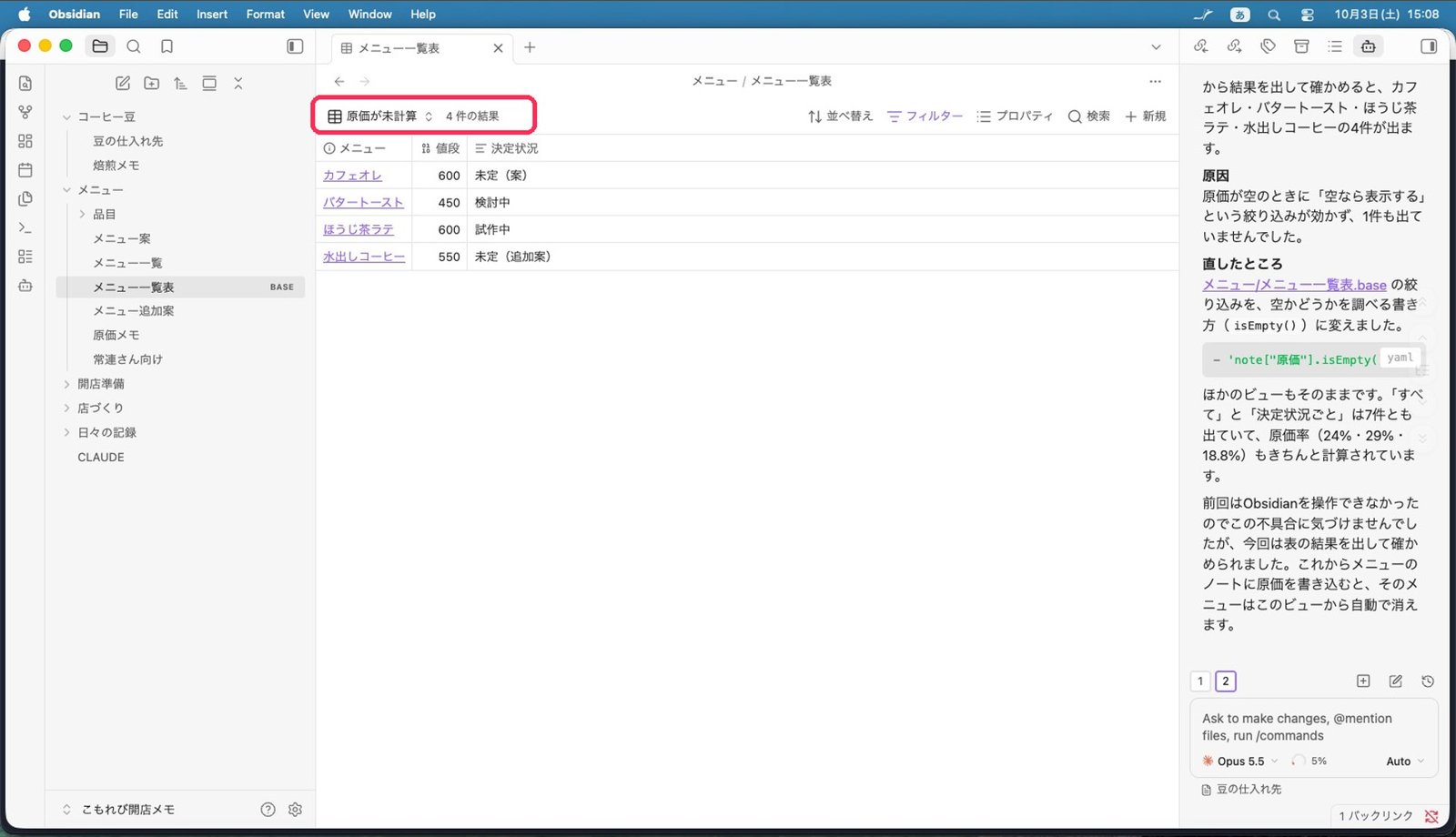1456x837 pixels.
Task: Collapse all folders in the file explorer
Action: [x=238, y=84]
